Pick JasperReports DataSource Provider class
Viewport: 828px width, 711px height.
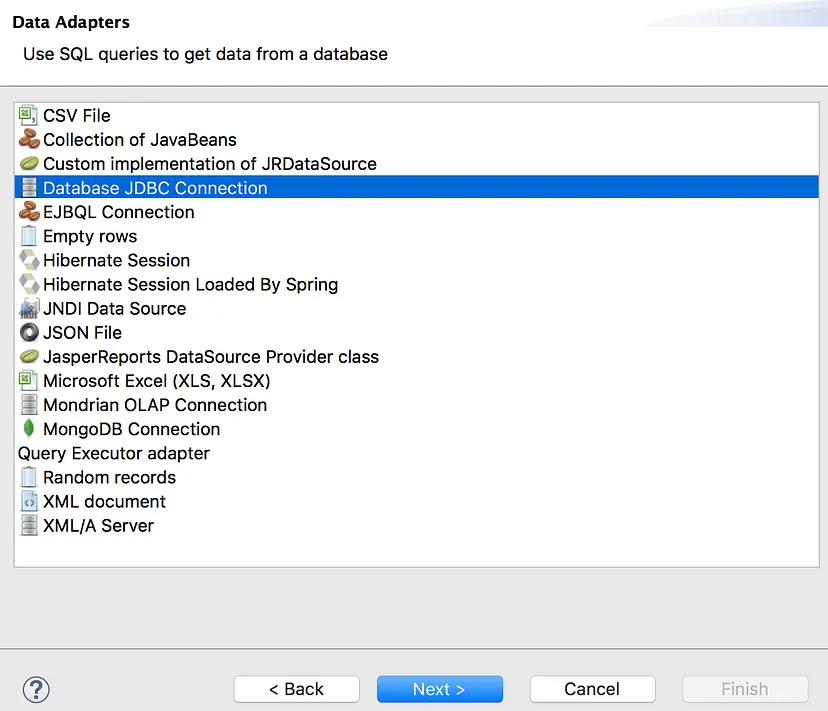pos(210,357)
